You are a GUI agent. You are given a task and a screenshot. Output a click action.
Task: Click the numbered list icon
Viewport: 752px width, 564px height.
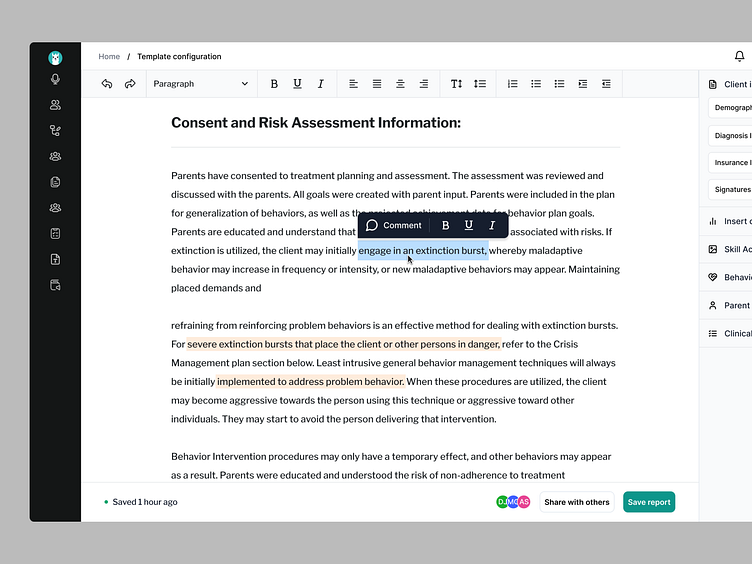(512, 84)
